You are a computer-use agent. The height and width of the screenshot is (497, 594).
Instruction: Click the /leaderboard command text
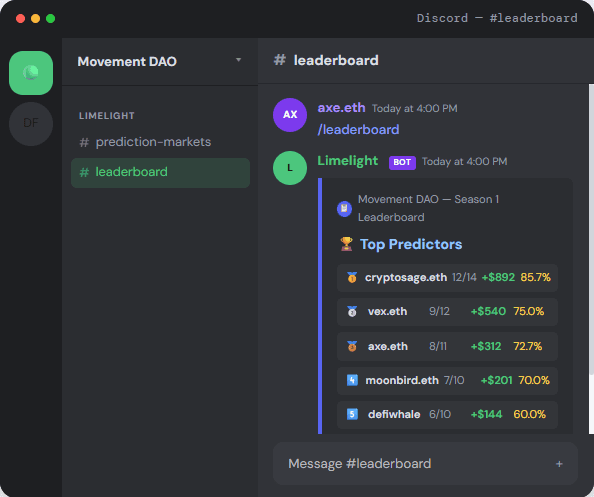pos(358,130)
